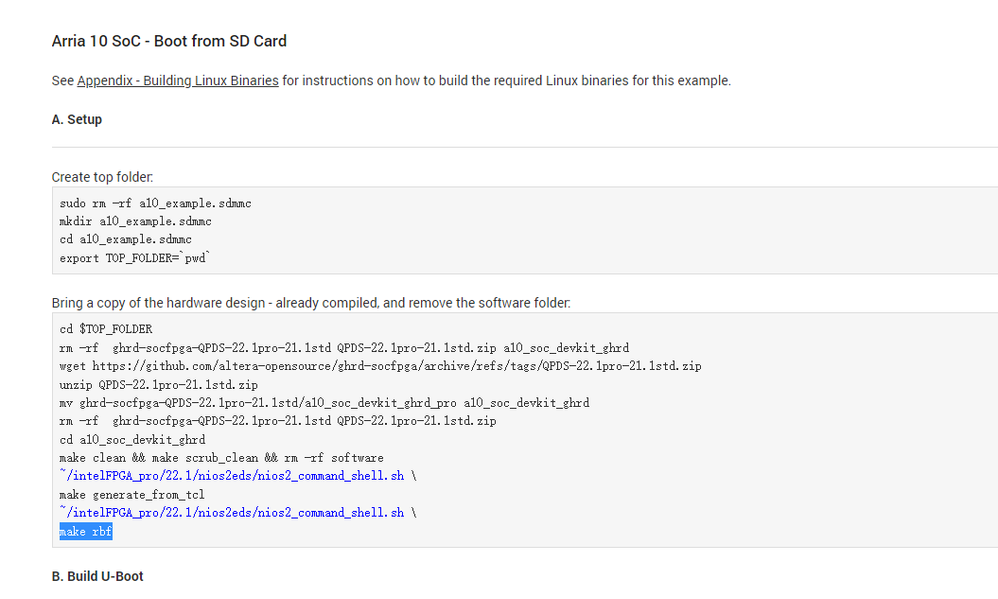The width and height of the screenshot is (998, 599).
Task: Click the cd a10_soc_devkit_ghrd command line
Action: [x=132, y=440]
